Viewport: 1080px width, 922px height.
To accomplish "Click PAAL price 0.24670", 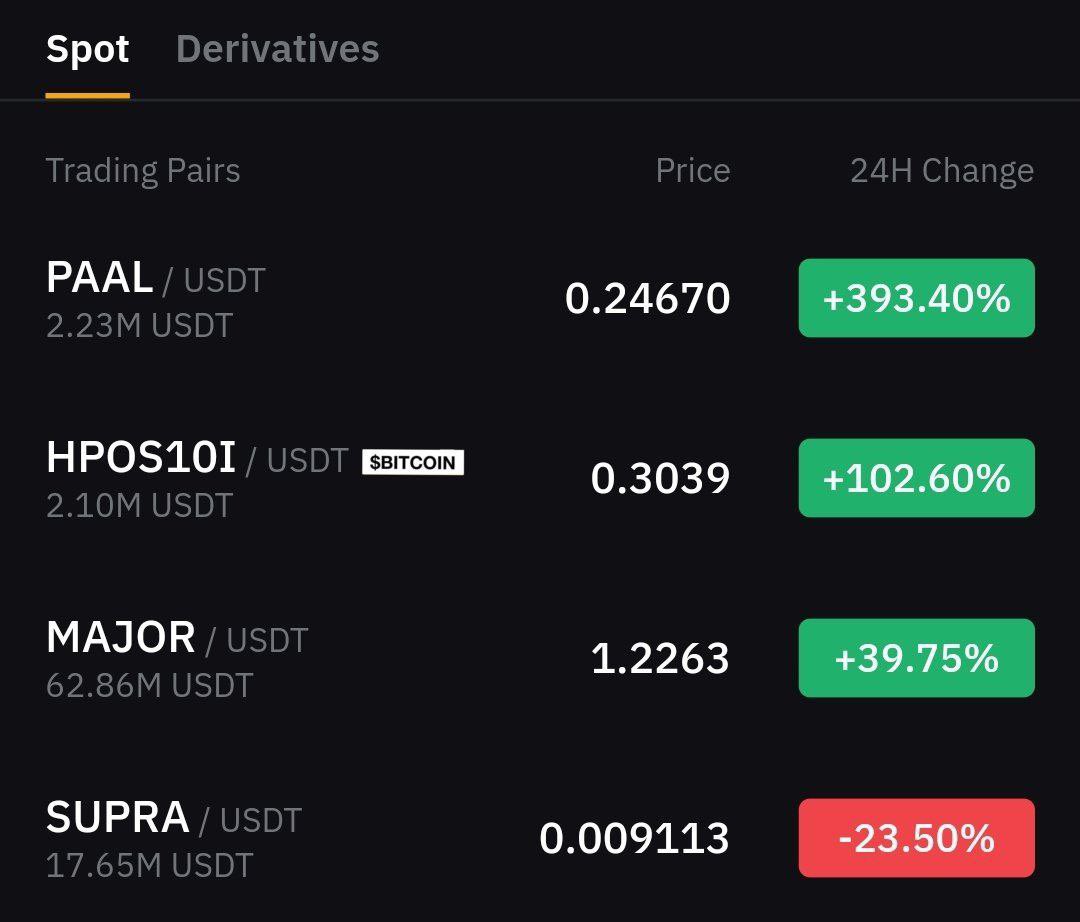I will click(647, 298).
